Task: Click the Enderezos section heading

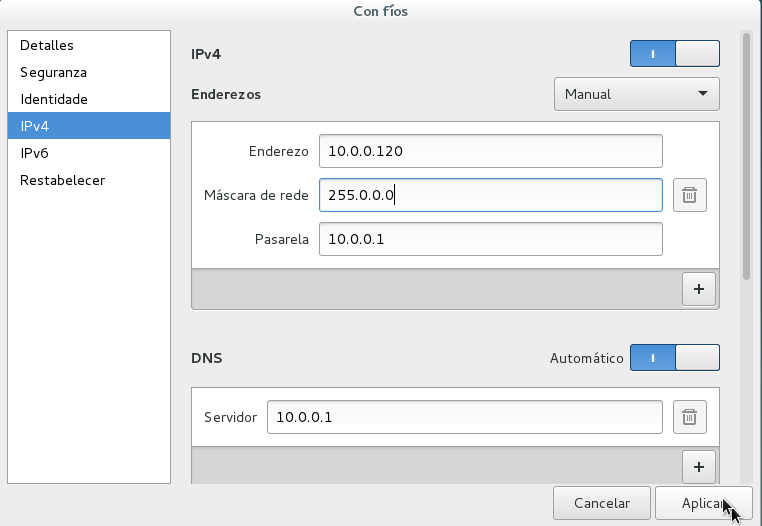Action: pos(226,94)
